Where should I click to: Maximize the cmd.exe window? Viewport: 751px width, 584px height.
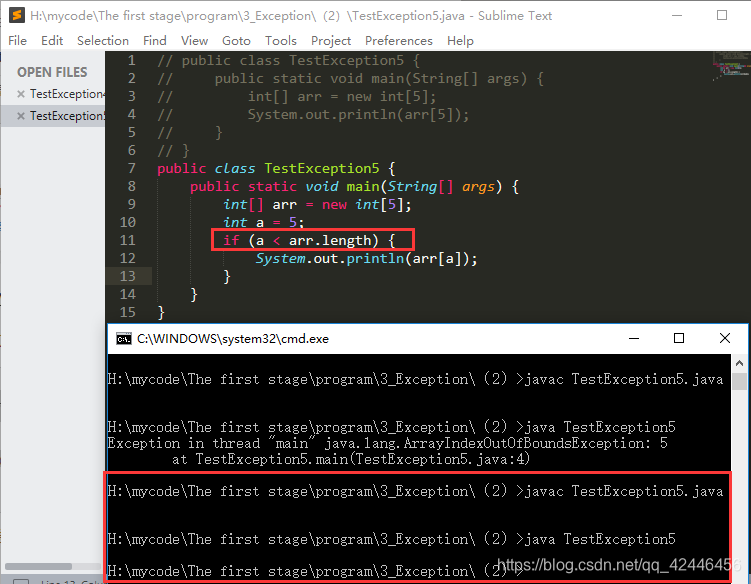(x=679, y=338)
